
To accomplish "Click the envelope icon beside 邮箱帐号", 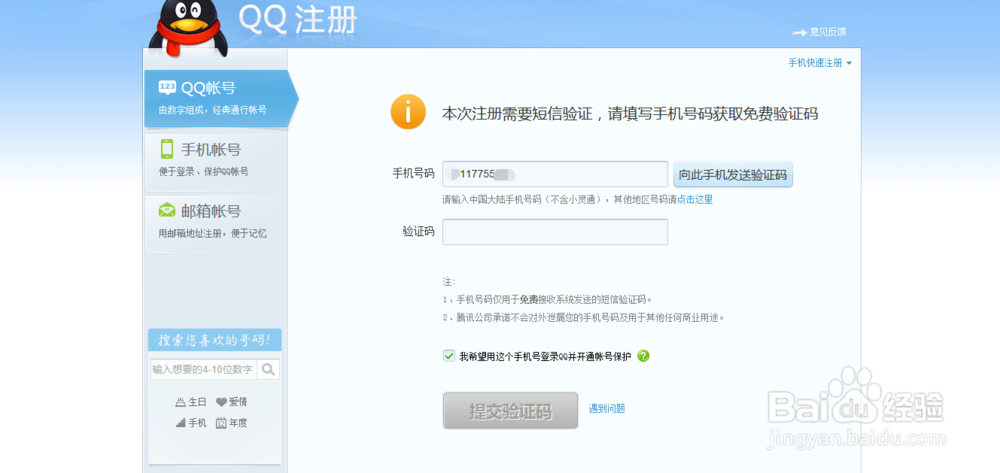I will click(166, 210).
